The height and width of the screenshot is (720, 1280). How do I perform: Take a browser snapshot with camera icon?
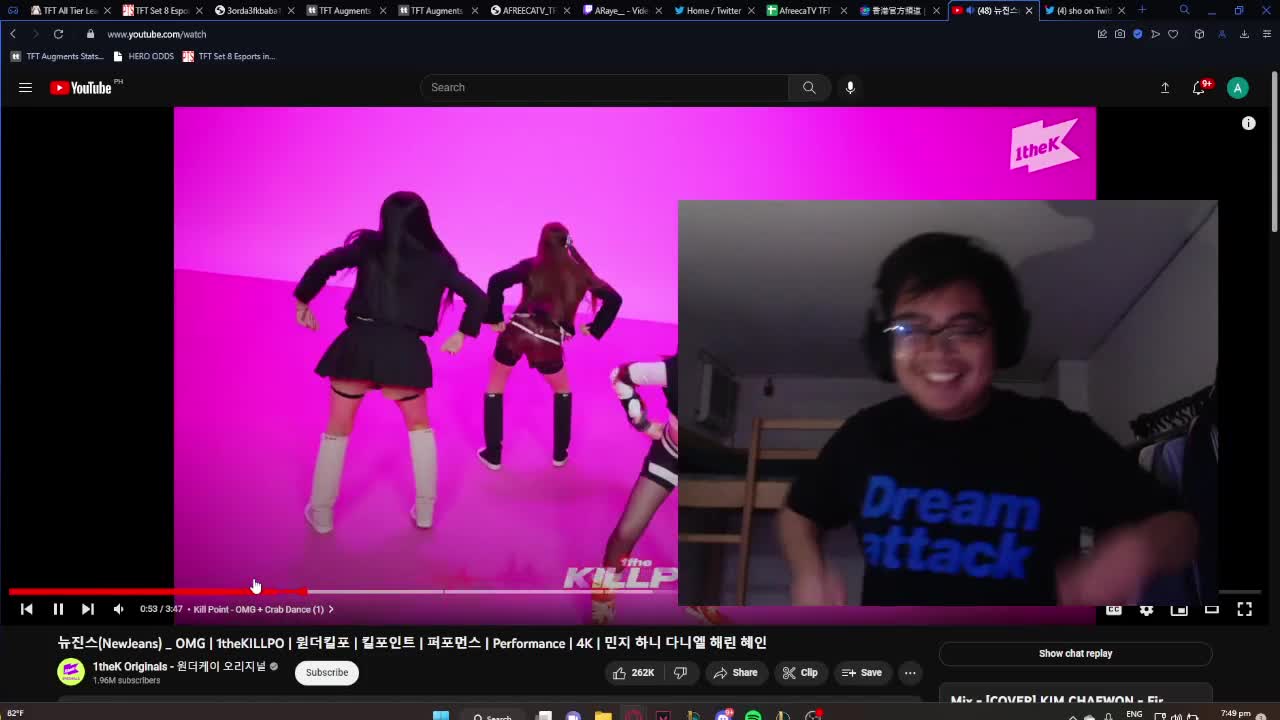pyautogui.click(x=1120, y=34)
